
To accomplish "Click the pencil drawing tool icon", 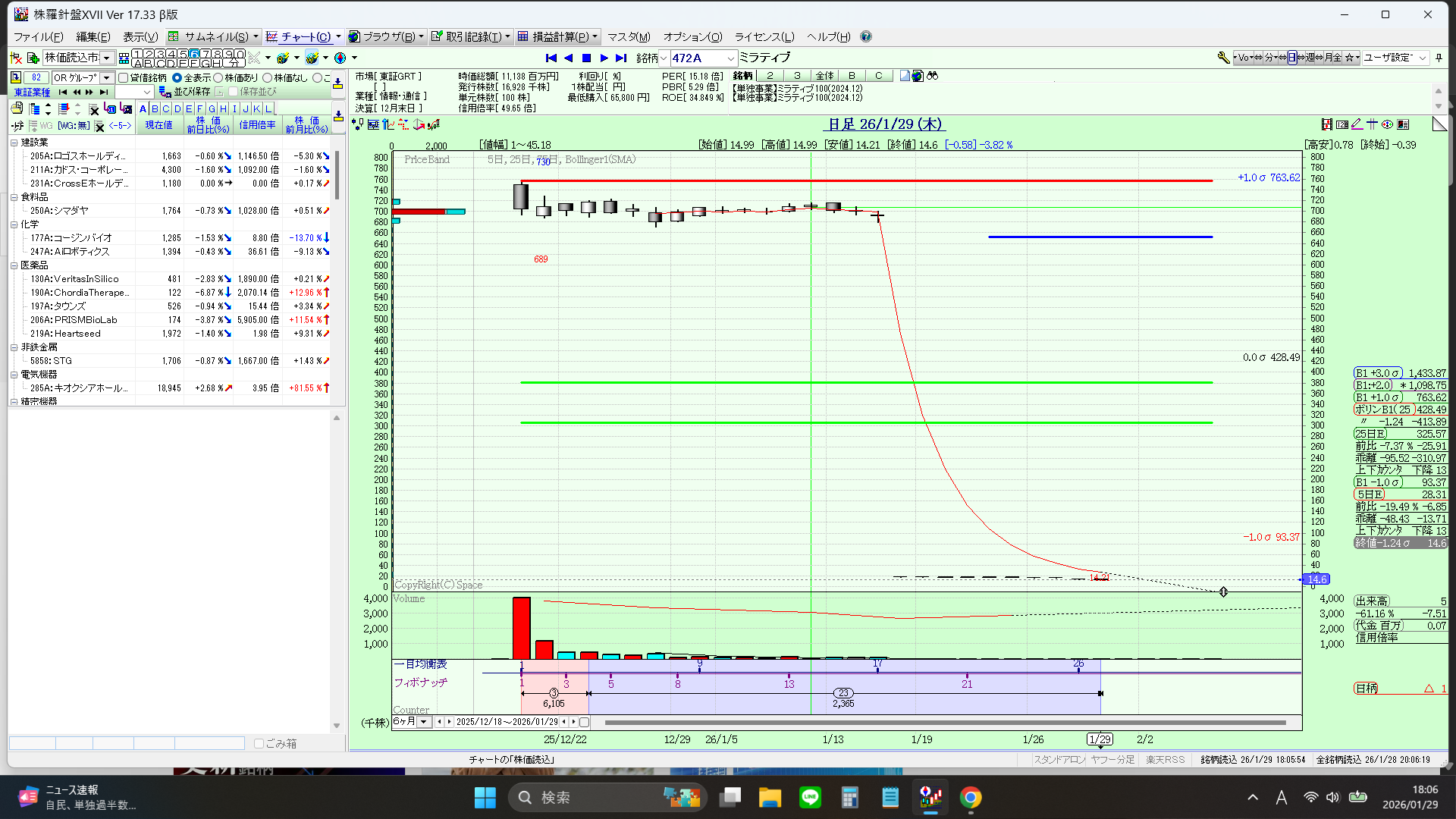I will click(1357, 124).
